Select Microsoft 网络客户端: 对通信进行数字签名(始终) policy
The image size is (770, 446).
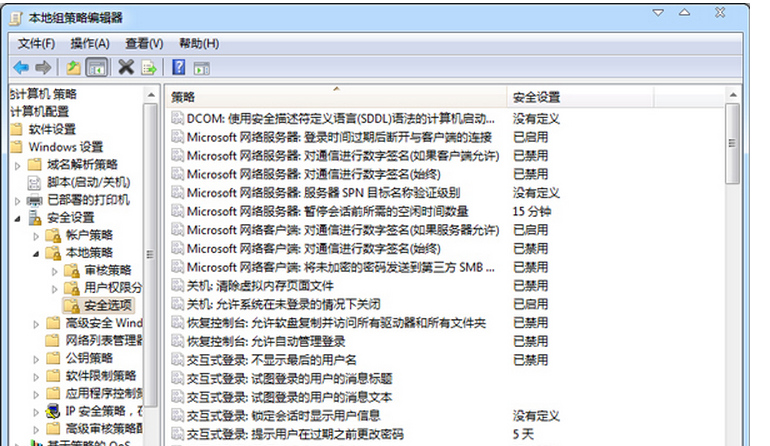click(313, 249)
